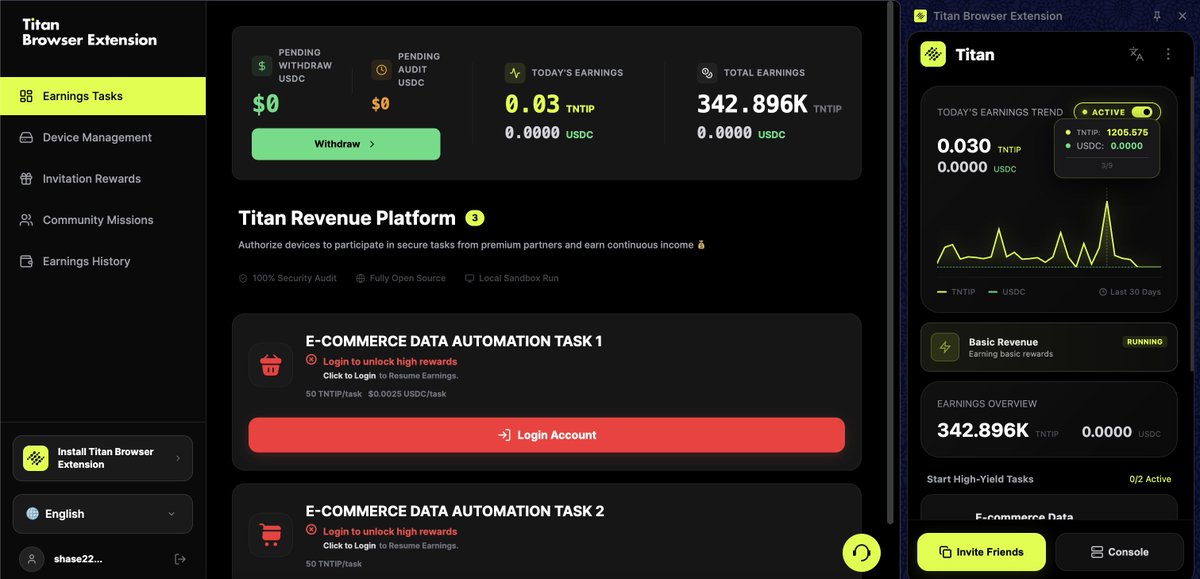Click the Device Management drive icon
The width and height of the screenshot is (1200, 579).
coord(26,137)
